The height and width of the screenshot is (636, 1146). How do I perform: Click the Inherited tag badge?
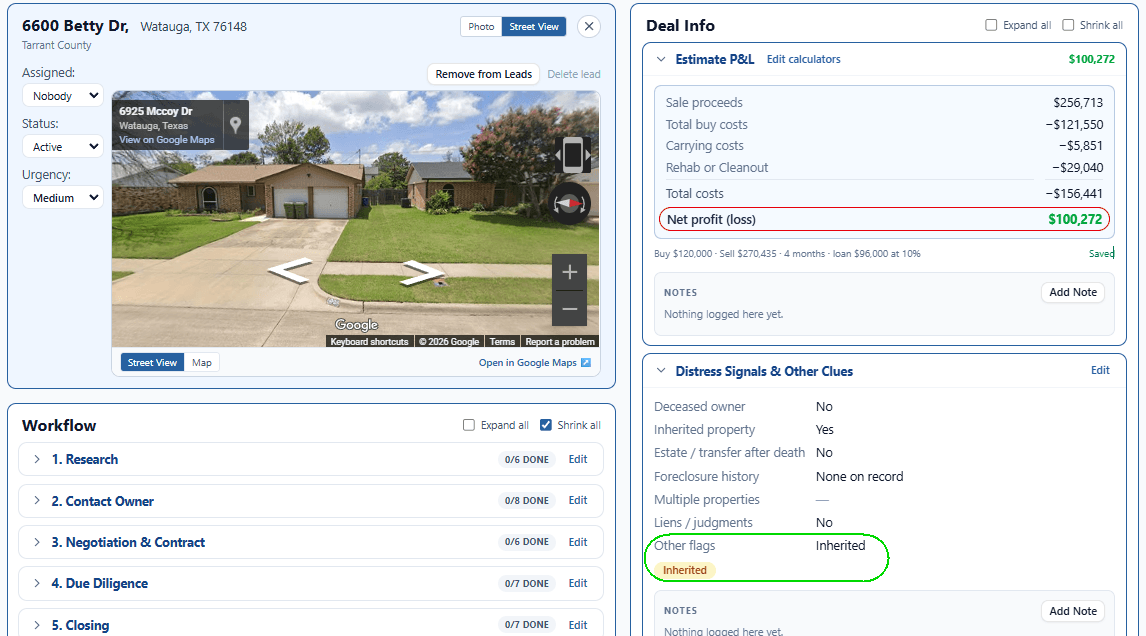[x=685, y=570]
